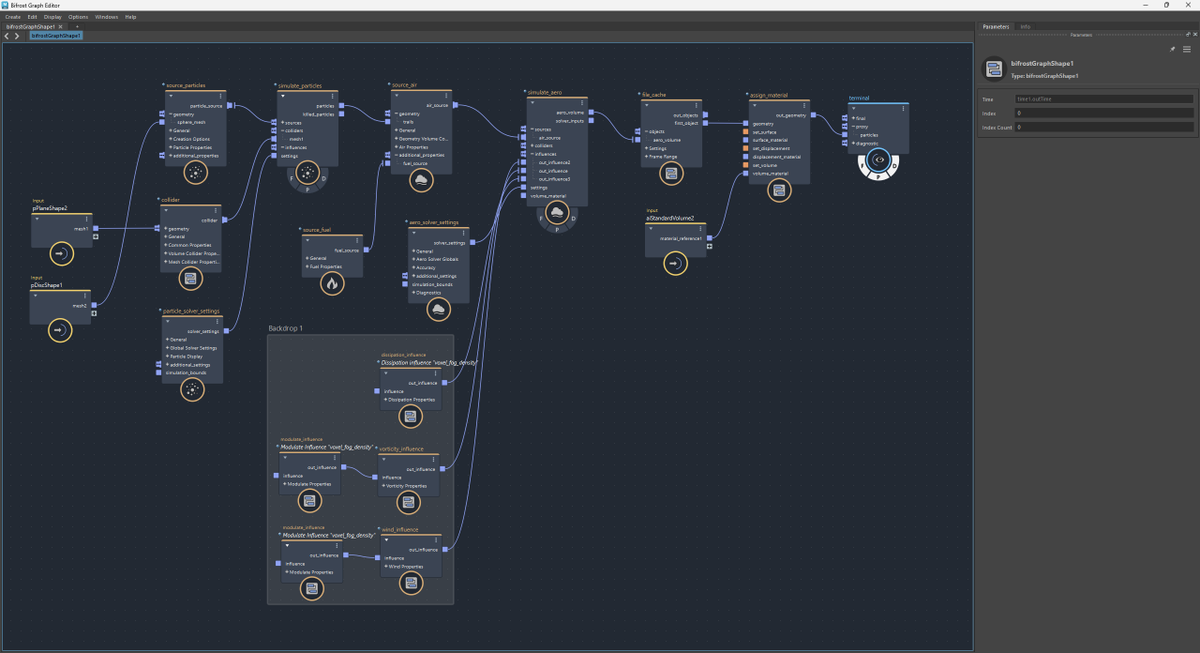
Task: Click the file_cache node compound icon
Action: tap(671, 173)
